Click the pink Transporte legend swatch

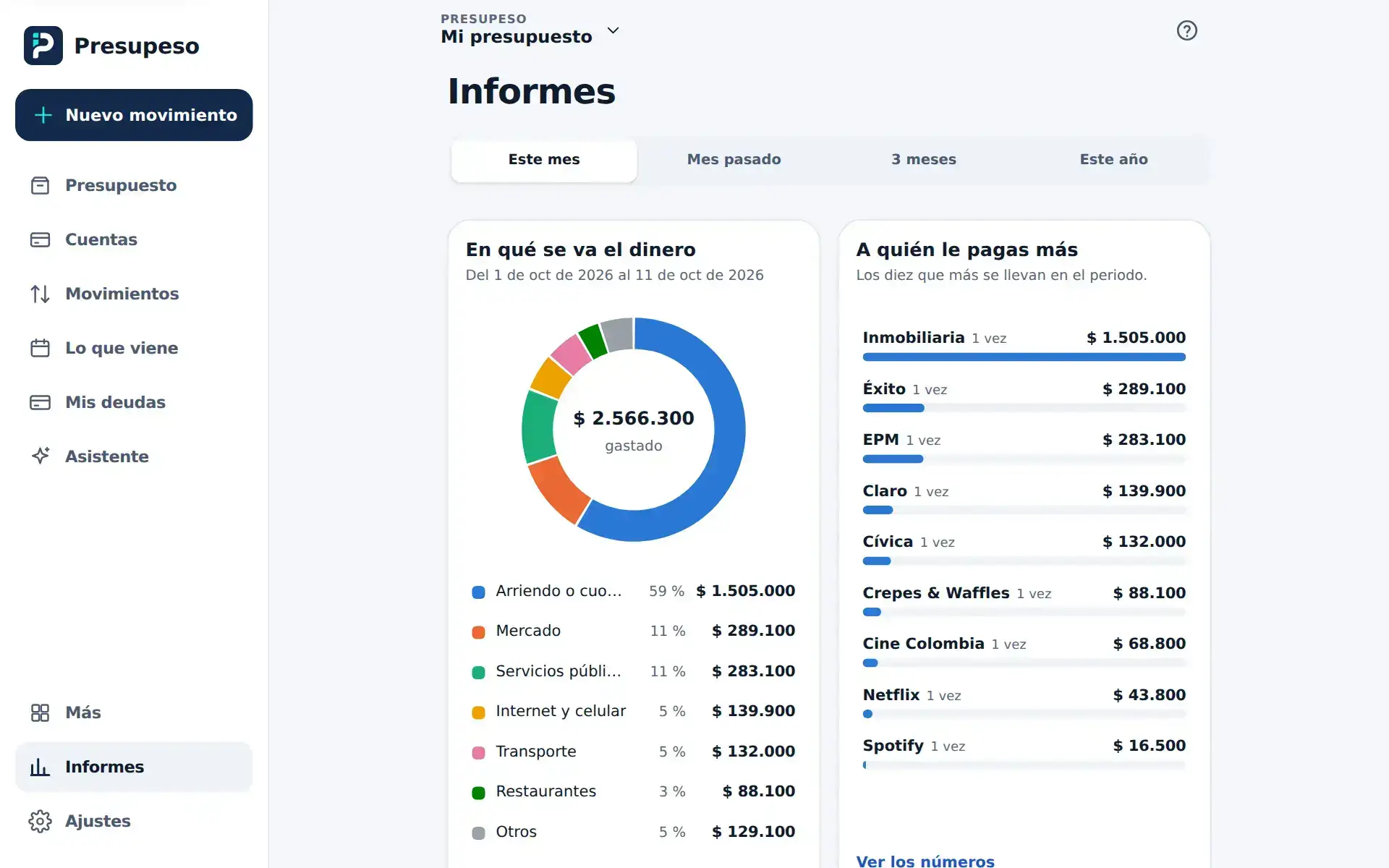pos(478,752)
